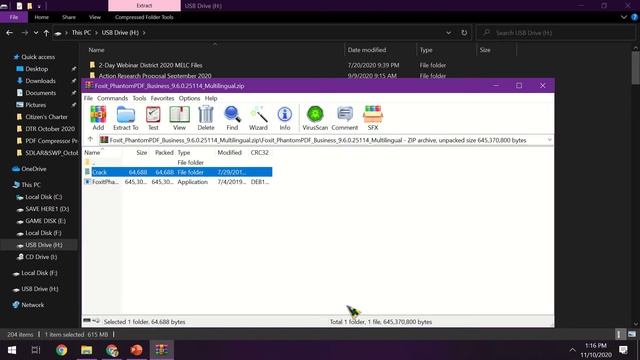Switch to Explorer Home ribbon tab
This screenshot has height=360, width=640.
click(x=42, y=17)
